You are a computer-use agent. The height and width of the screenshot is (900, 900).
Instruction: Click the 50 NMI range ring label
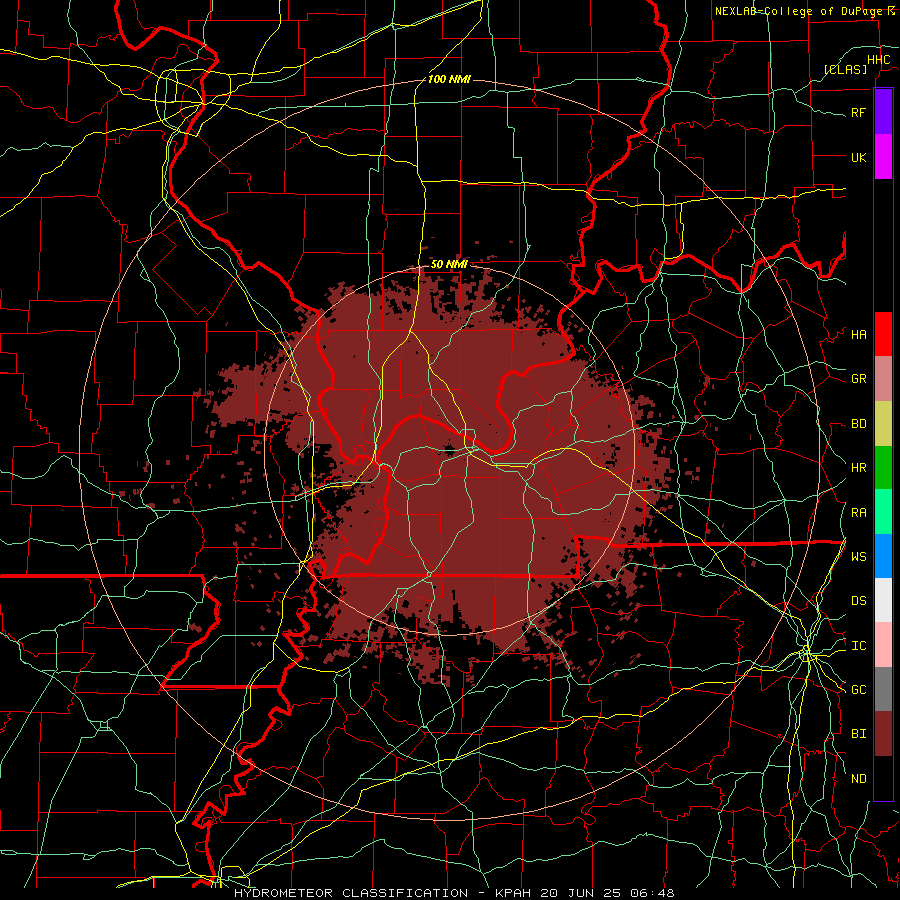449,264
